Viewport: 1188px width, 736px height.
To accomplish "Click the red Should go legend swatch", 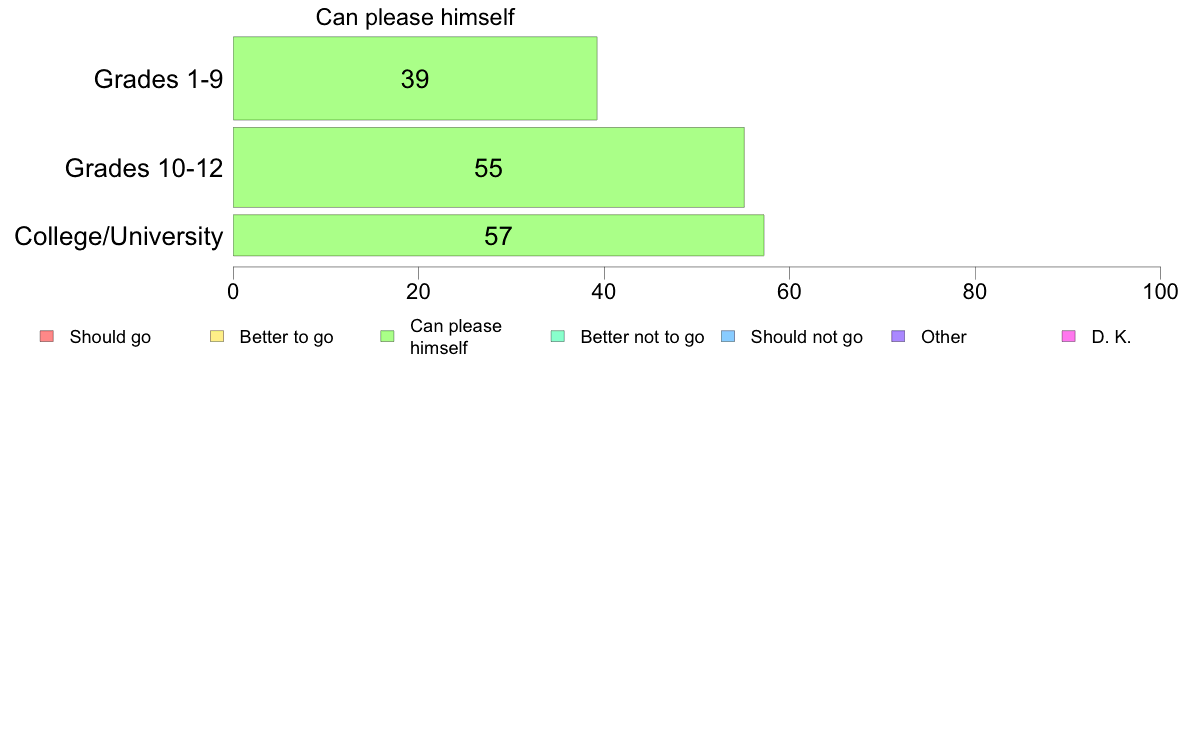I will [x=47, y=337].
